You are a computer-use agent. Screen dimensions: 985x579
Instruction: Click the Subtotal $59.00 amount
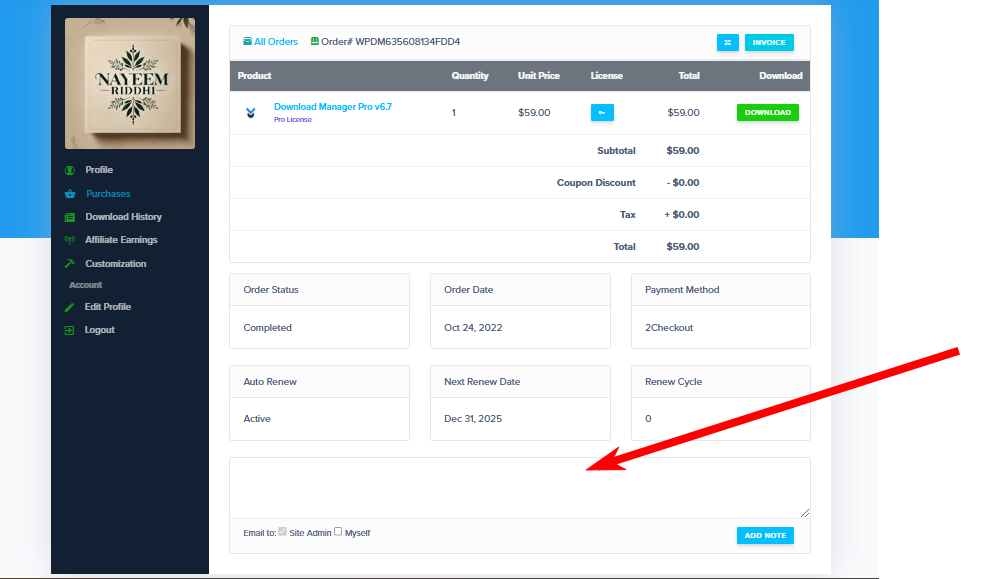point(683,151)
